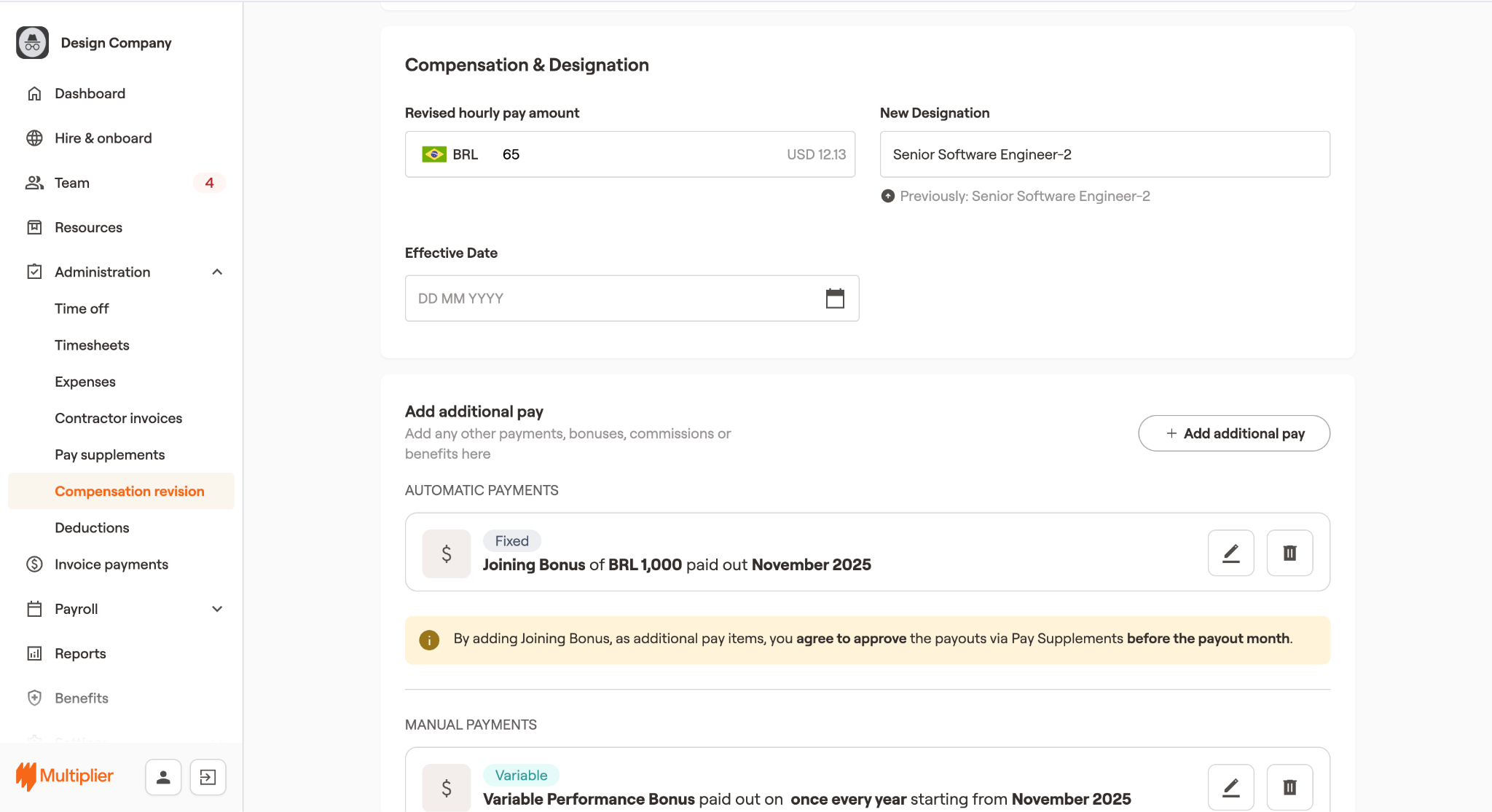The image size is (1492, 812).
Task: Open the Team section with 4 badge
Action: click(72, 183)
